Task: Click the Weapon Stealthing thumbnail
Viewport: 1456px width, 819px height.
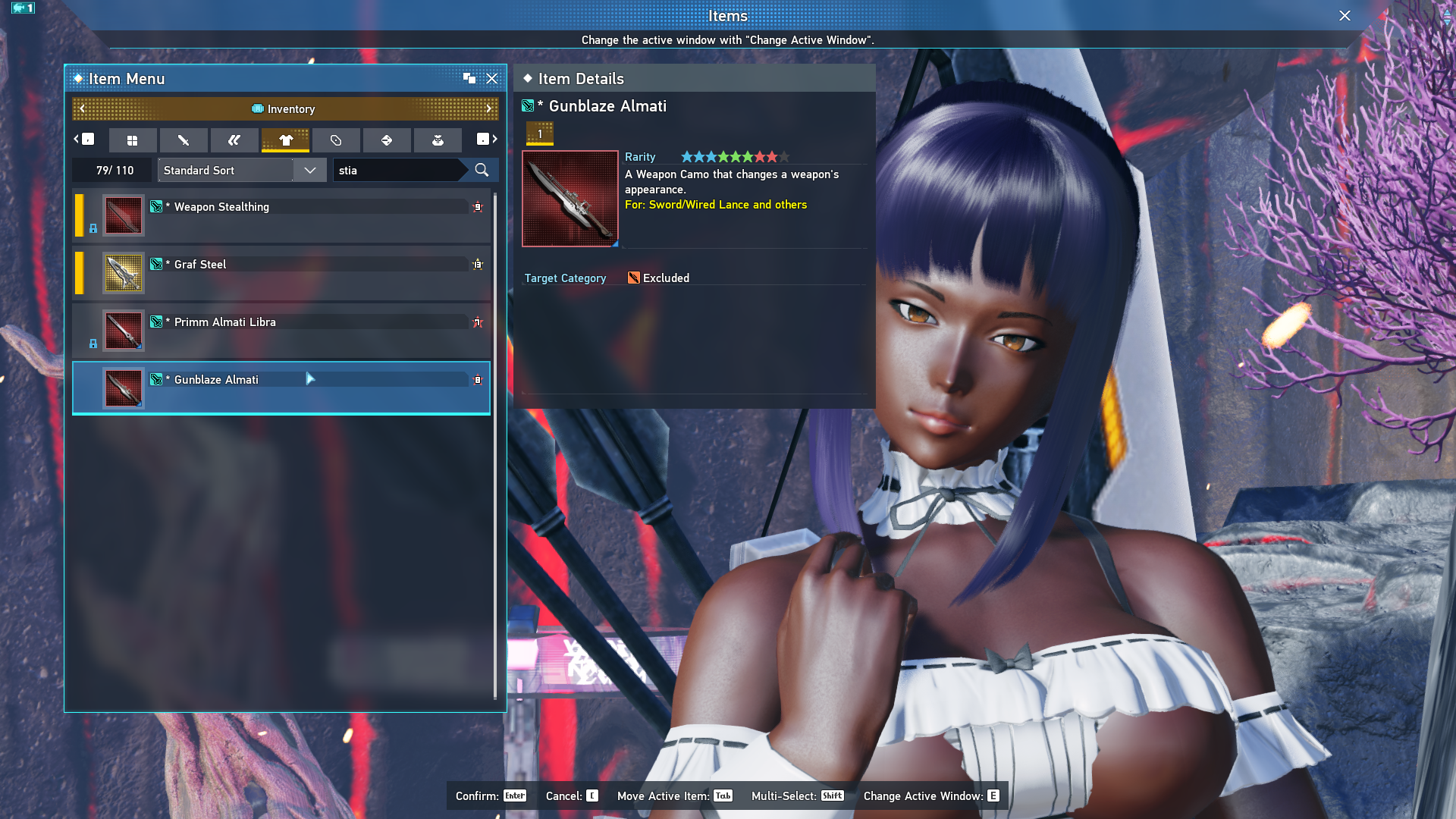Action: coord(123,215)
